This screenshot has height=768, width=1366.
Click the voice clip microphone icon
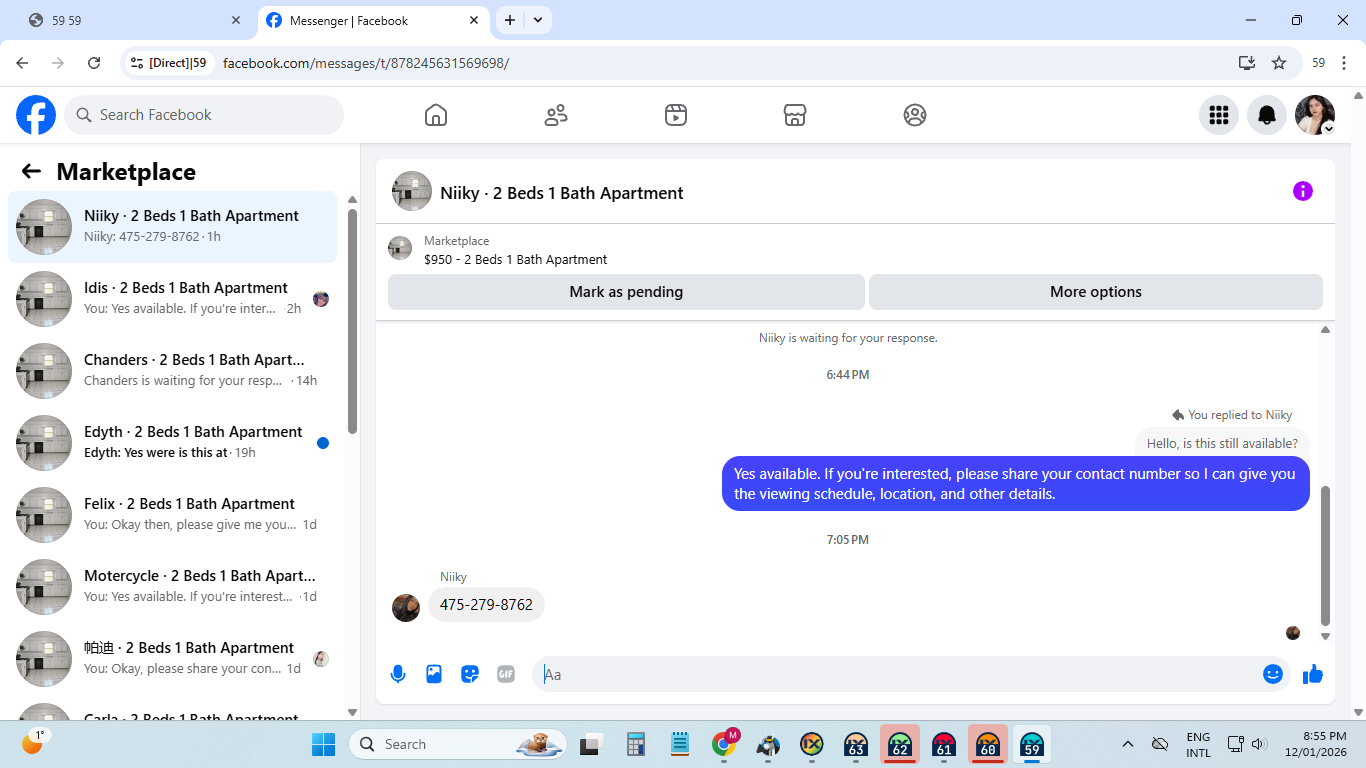[x=398, y=674]
